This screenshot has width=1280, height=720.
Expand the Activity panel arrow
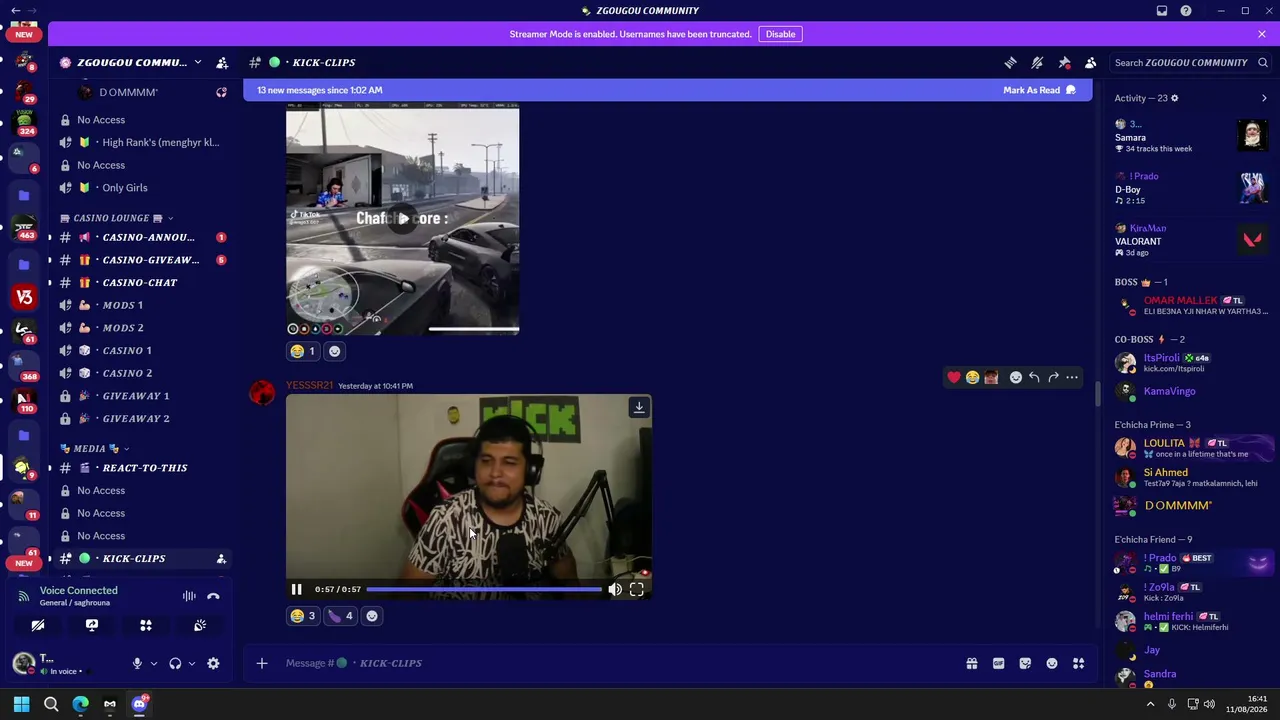click(1264, 98)
